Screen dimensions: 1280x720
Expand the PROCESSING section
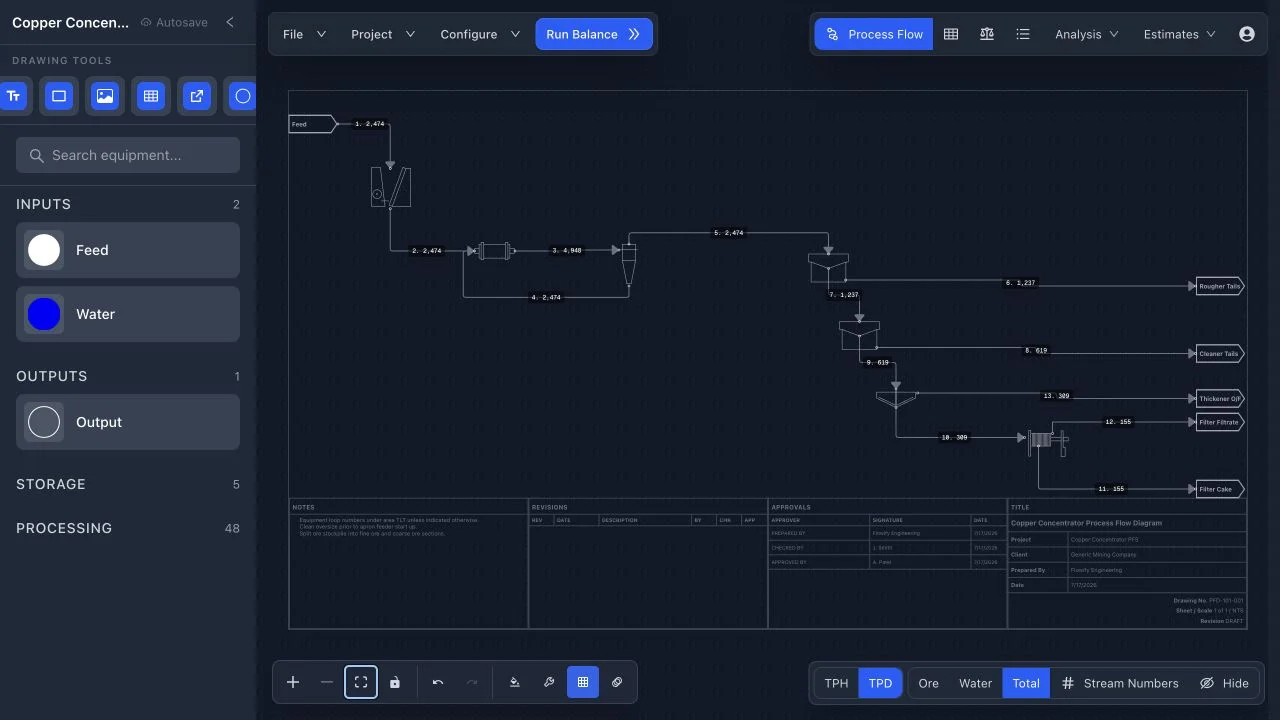(128, 528)
